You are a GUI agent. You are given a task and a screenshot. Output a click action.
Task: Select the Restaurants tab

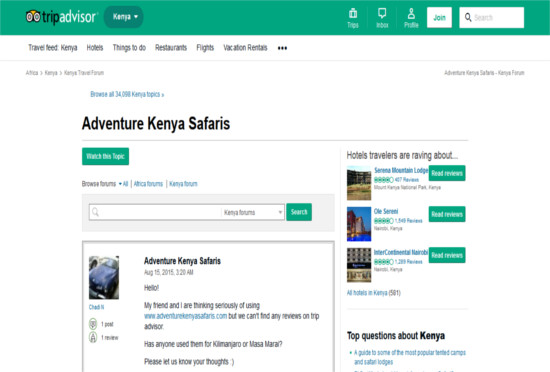[171, 48]
